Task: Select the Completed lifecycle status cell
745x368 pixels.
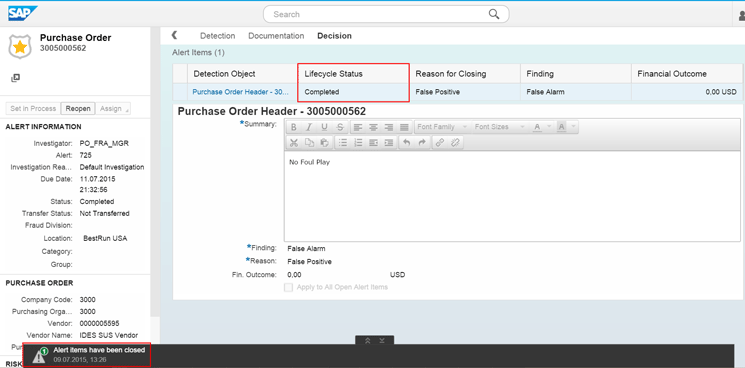Action: coord(353,92)
